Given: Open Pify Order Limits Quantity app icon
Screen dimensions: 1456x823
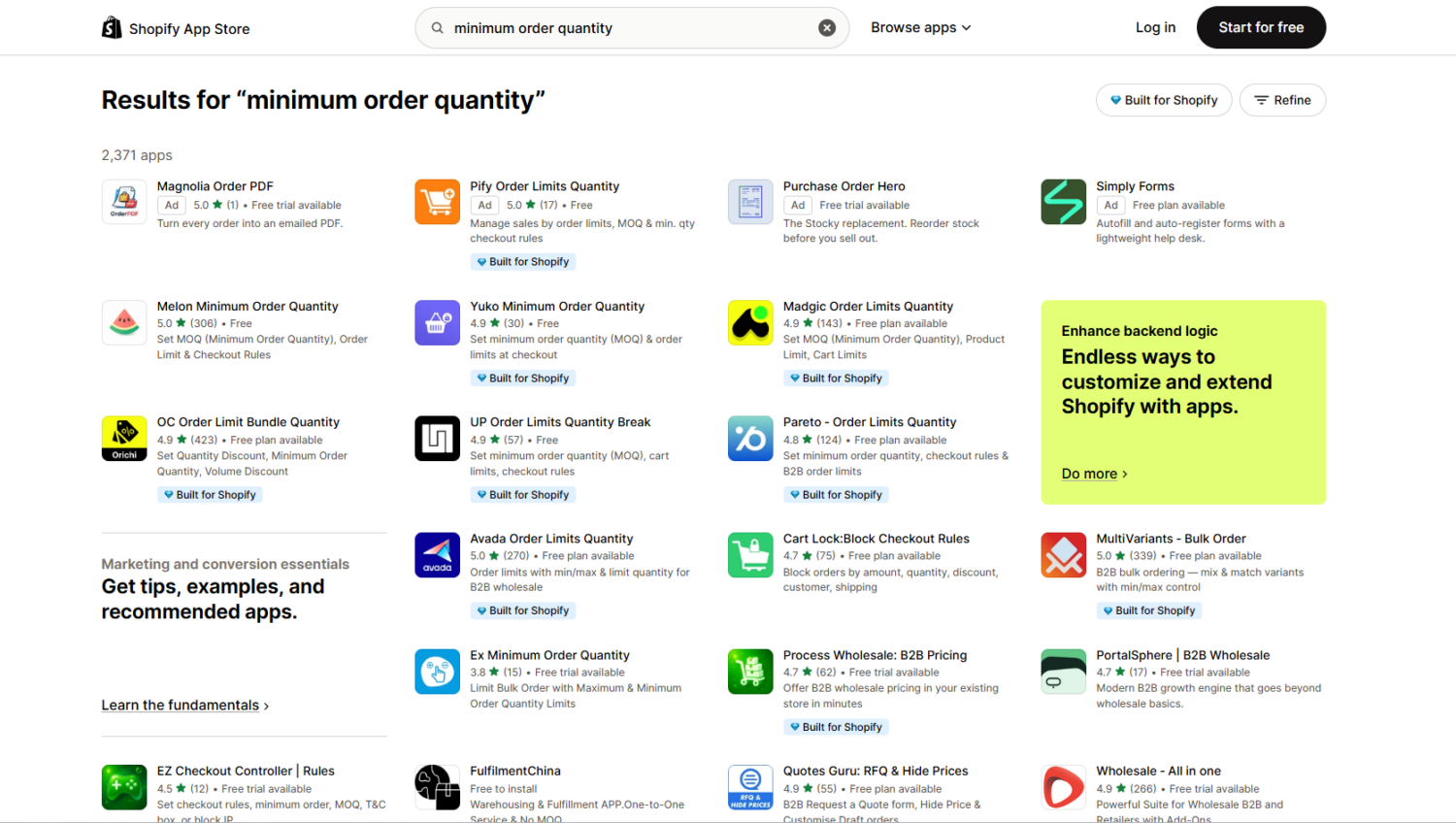Looking at the screenshot, I should [x=437, y=202].
